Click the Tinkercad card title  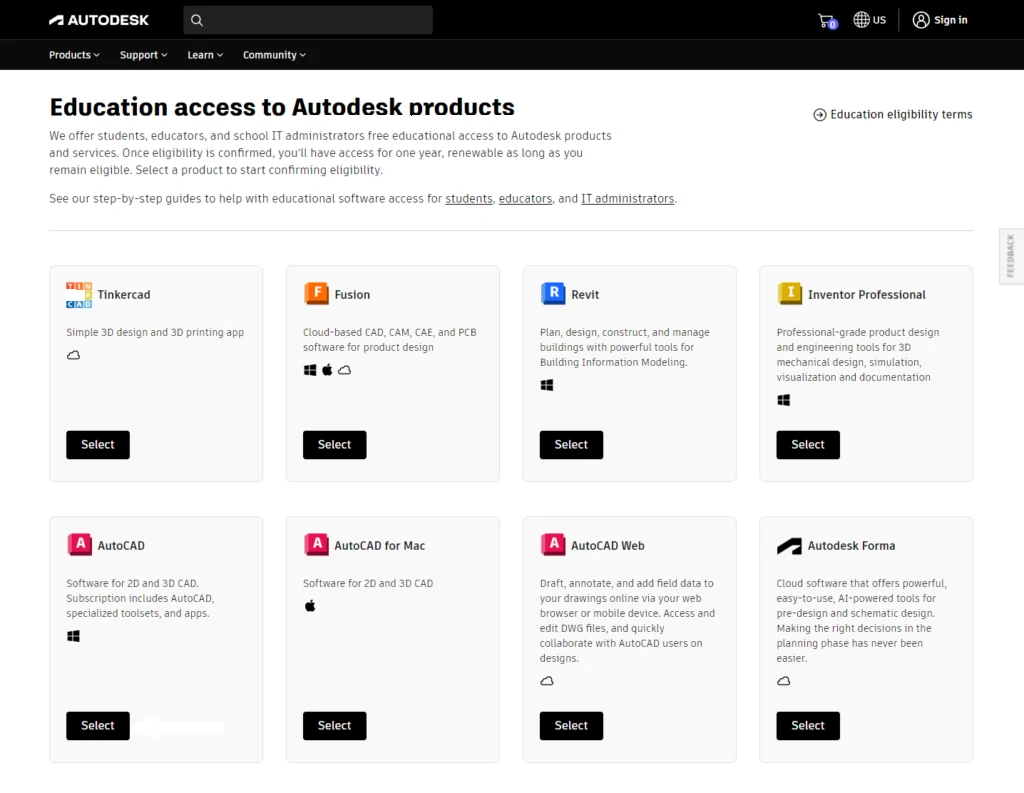(124, 295)
